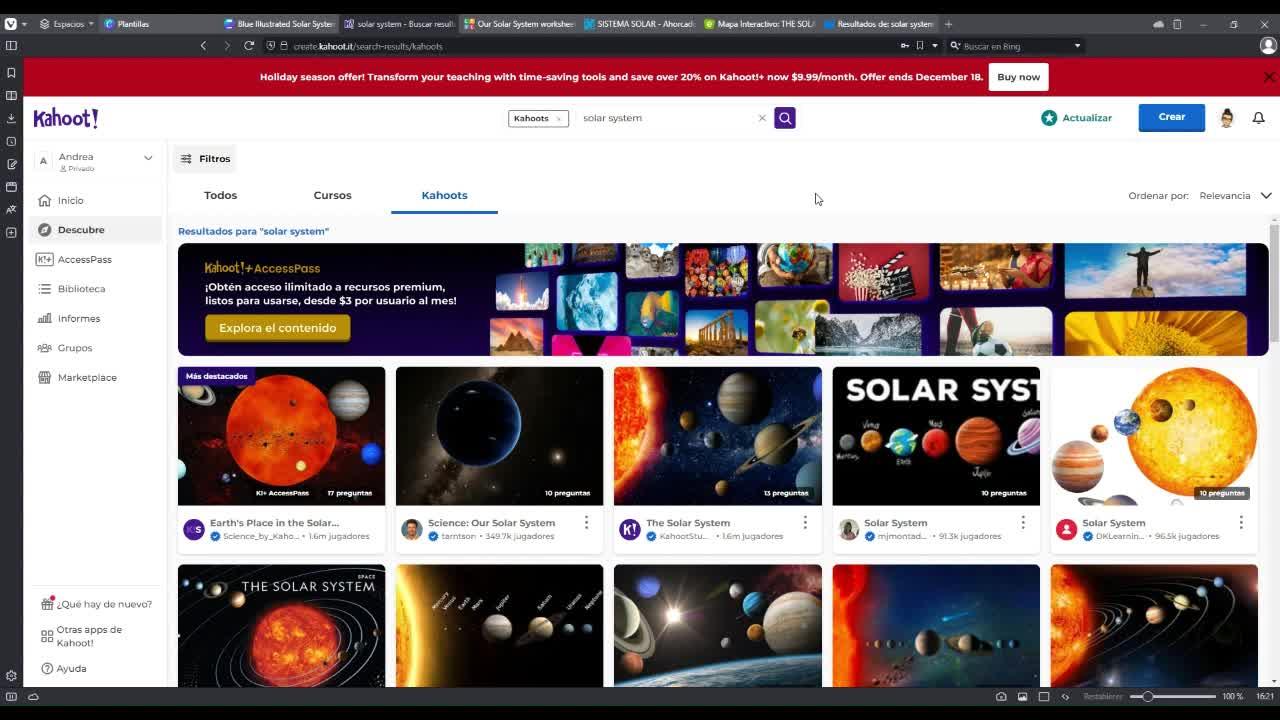Image resolution: width=1280 pixels, height=720 pixels.
Task: Open the Filtros button
Action: [205, 159]
